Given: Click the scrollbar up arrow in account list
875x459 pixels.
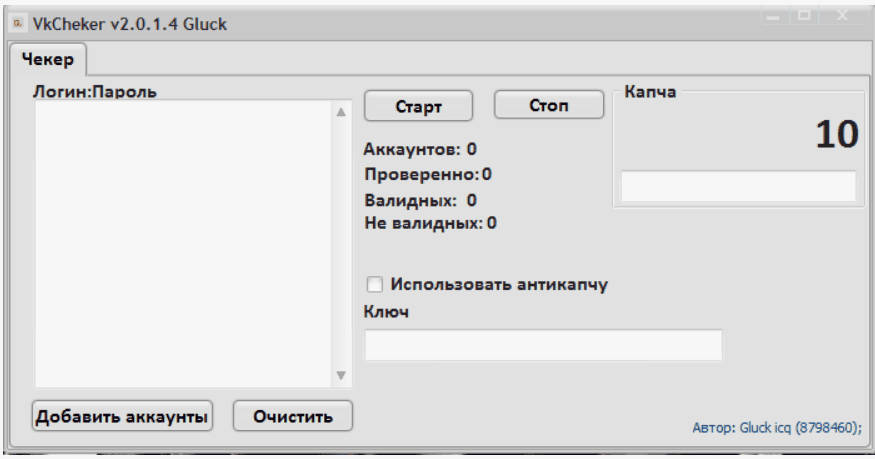Looking at the screenshot, I should pos(342,112).
